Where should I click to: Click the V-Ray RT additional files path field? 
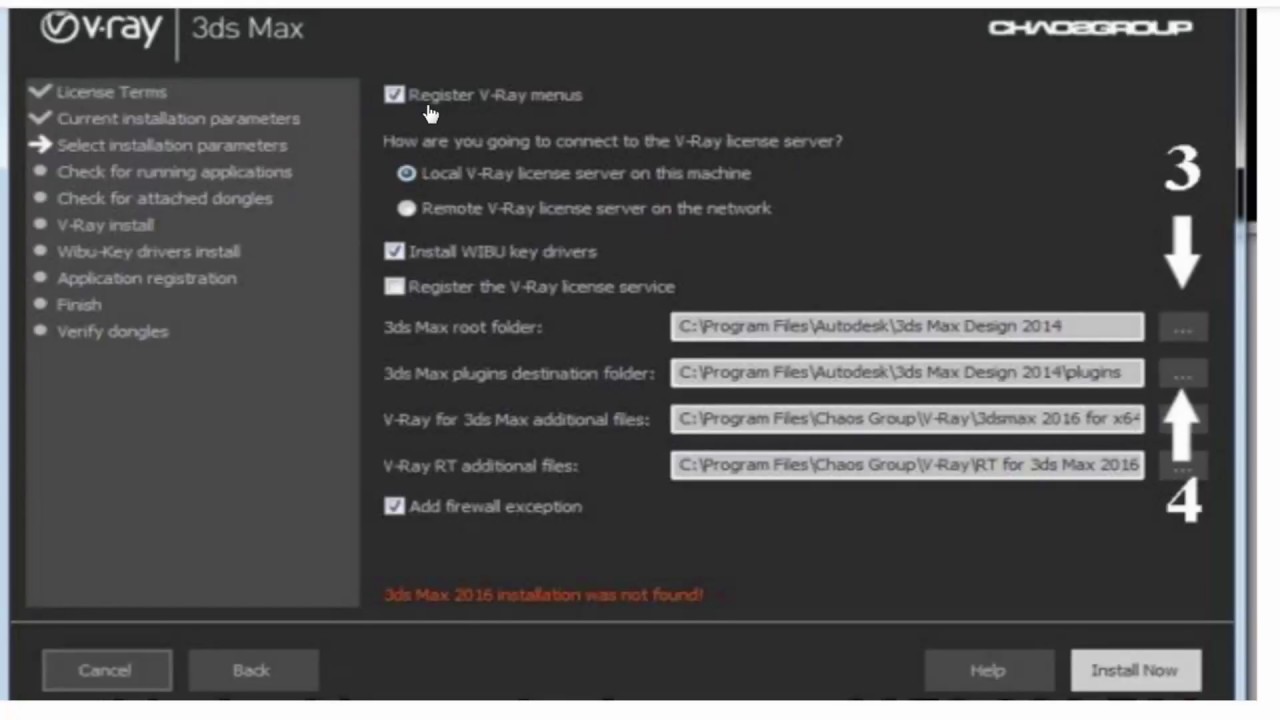[907, 465]
